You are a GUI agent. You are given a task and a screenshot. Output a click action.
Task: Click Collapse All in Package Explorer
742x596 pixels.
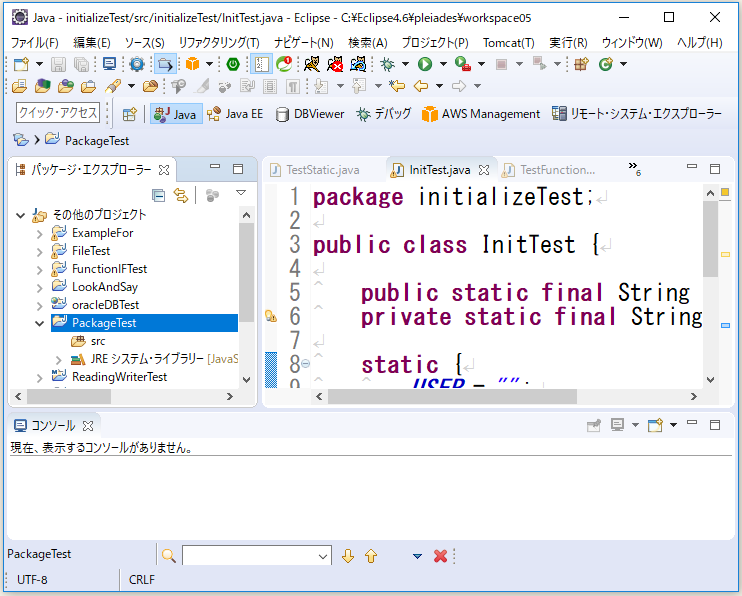(x=159, y=195)
